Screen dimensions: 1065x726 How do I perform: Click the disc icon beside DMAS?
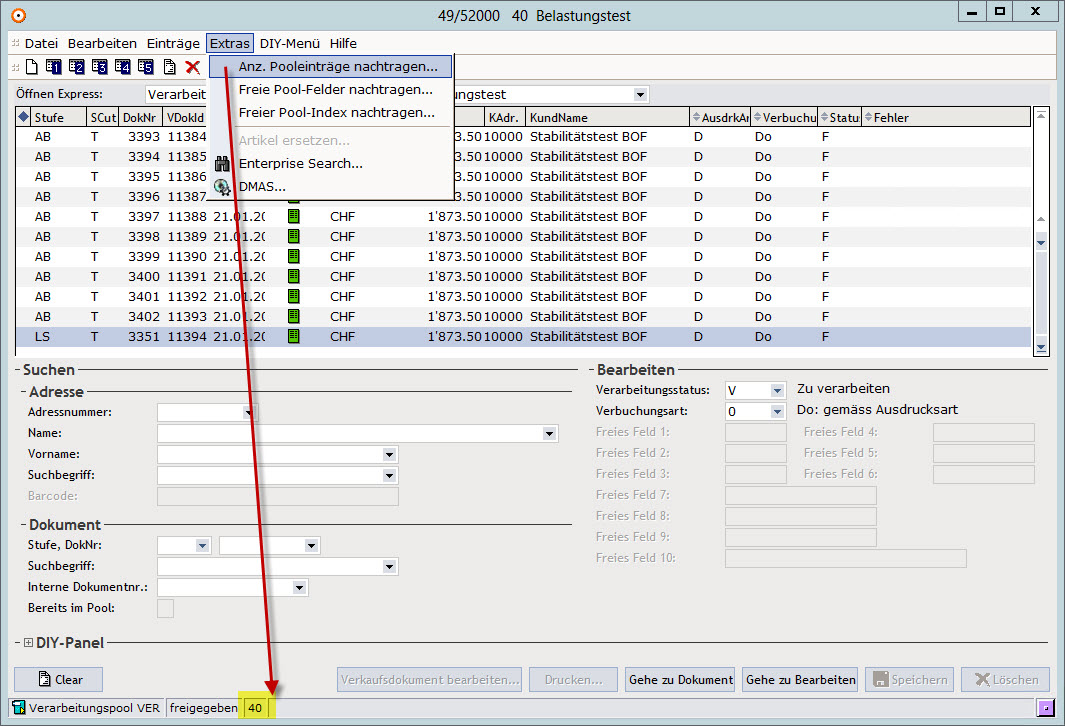(222, 187)
